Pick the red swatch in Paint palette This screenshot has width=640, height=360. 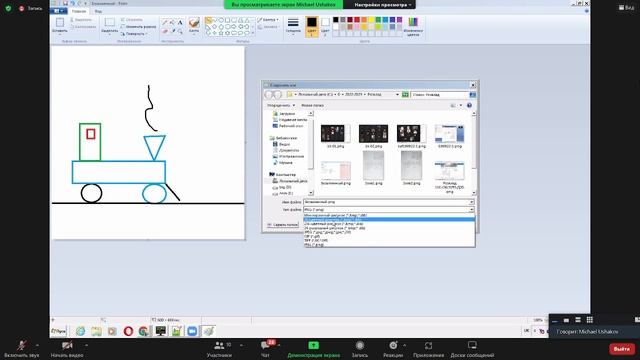[x=357, y=20]
